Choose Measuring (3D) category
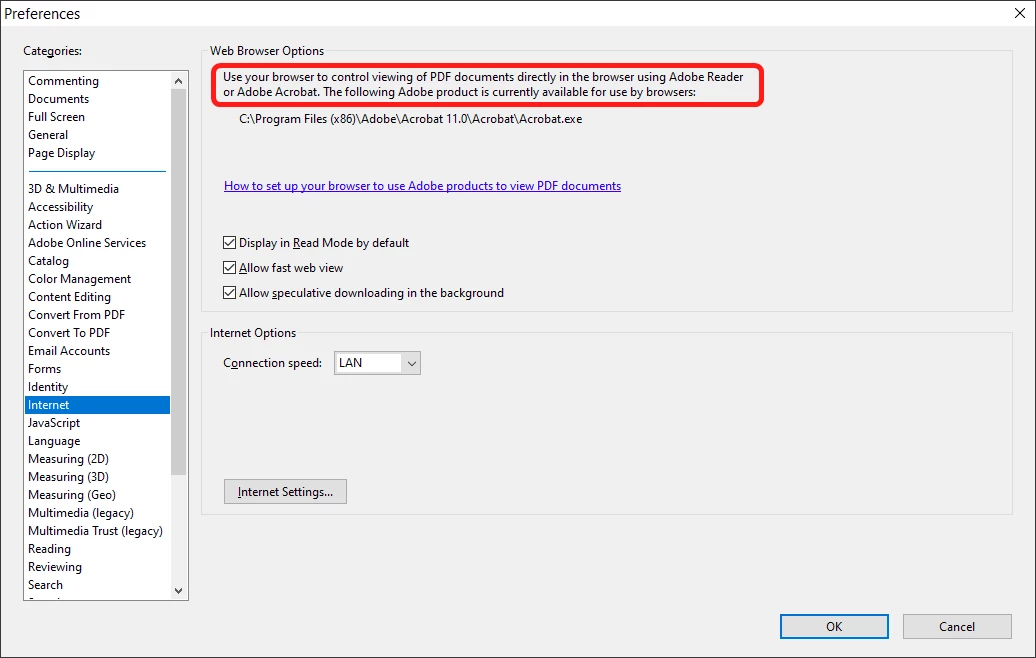This screenshot has width=1036, height=658. point(97,477)
